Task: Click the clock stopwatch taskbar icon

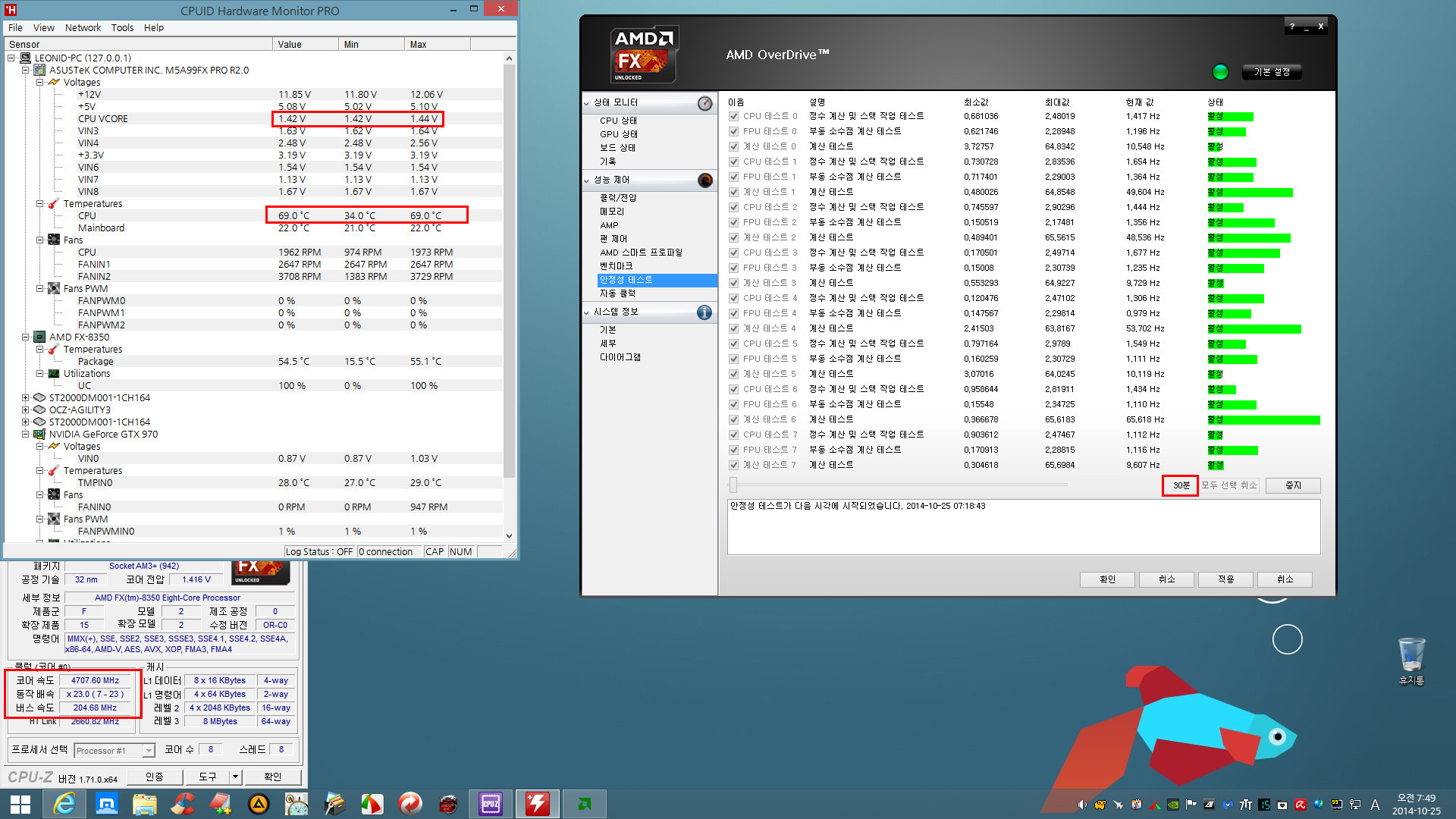Action: click(x=297, y=804)
